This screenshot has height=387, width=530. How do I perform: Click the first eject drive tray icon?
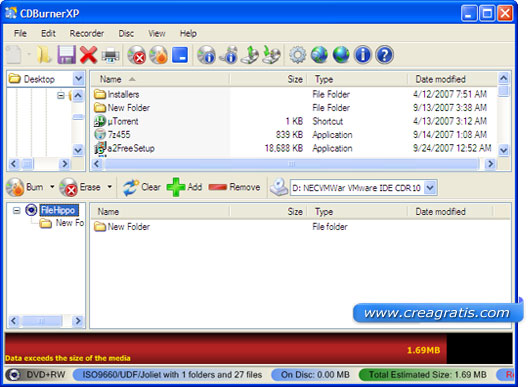tap(250, 55)
